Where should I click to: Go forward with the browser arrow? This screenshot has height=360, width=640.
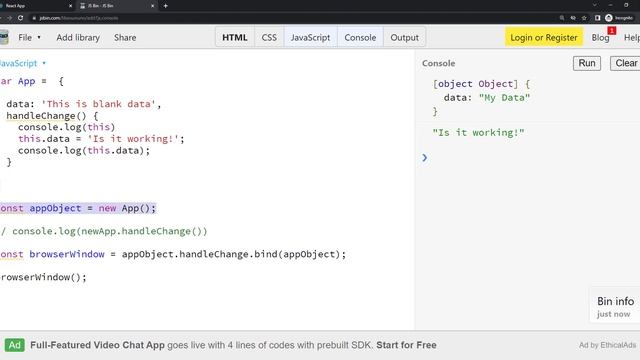(9, 18)
